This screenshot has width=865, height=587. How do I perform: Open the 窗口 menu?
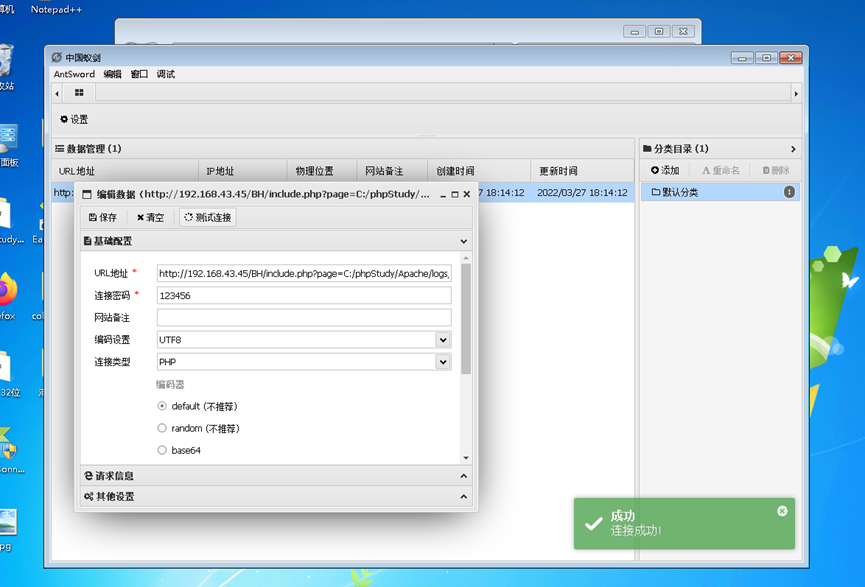tap(139, 74)
